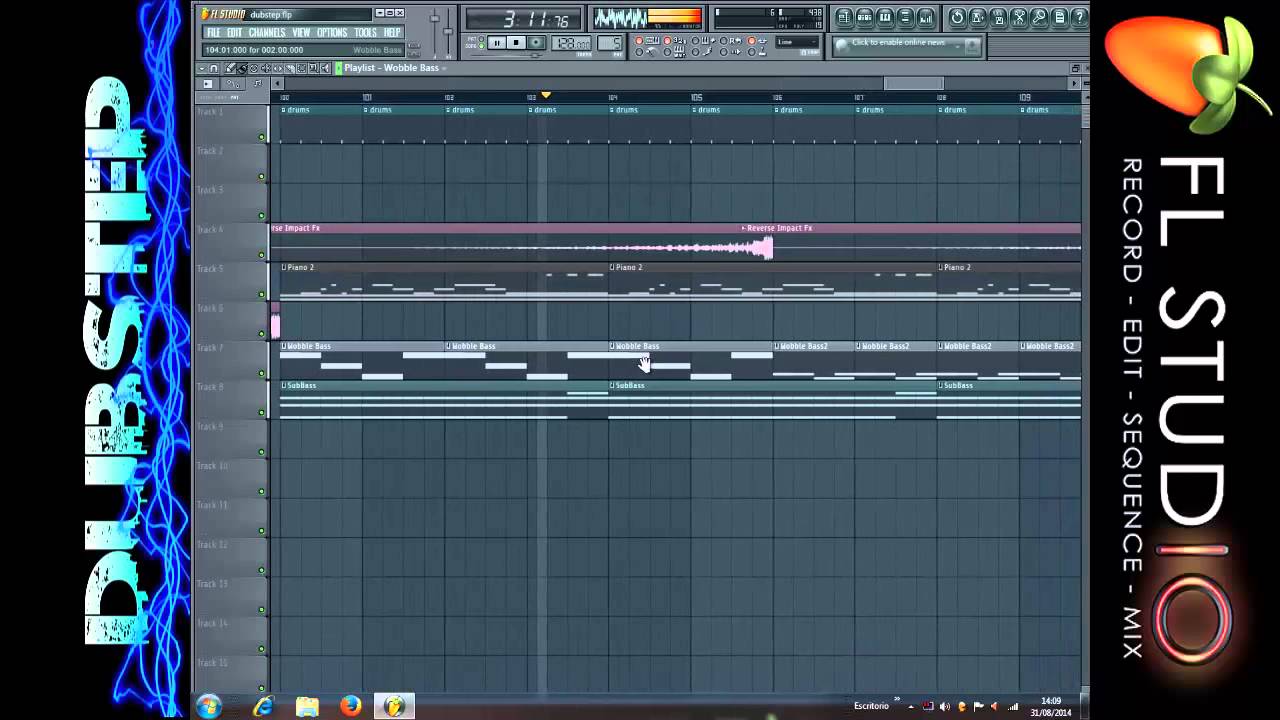1280x720 pixels.
Task: Click the save-new-version icon beside Undo
Action: tap(977, 18)
